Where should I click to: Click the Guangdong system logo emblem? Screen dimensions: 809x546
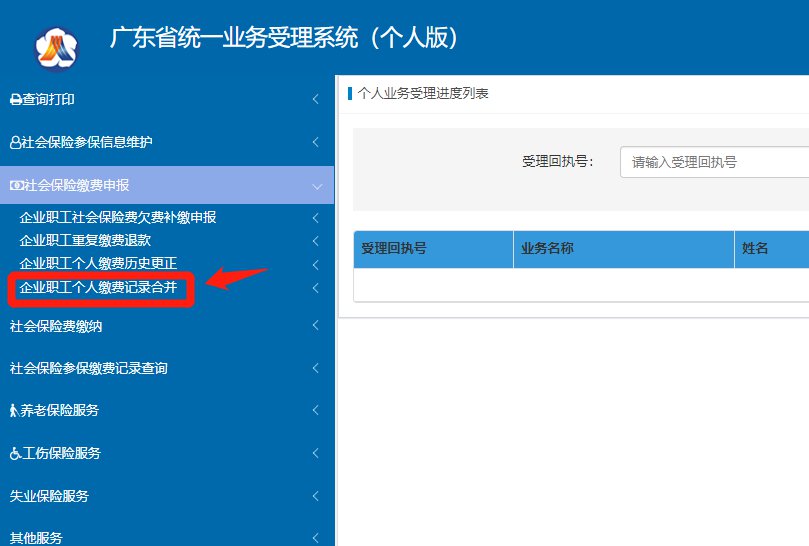[56, 49]
